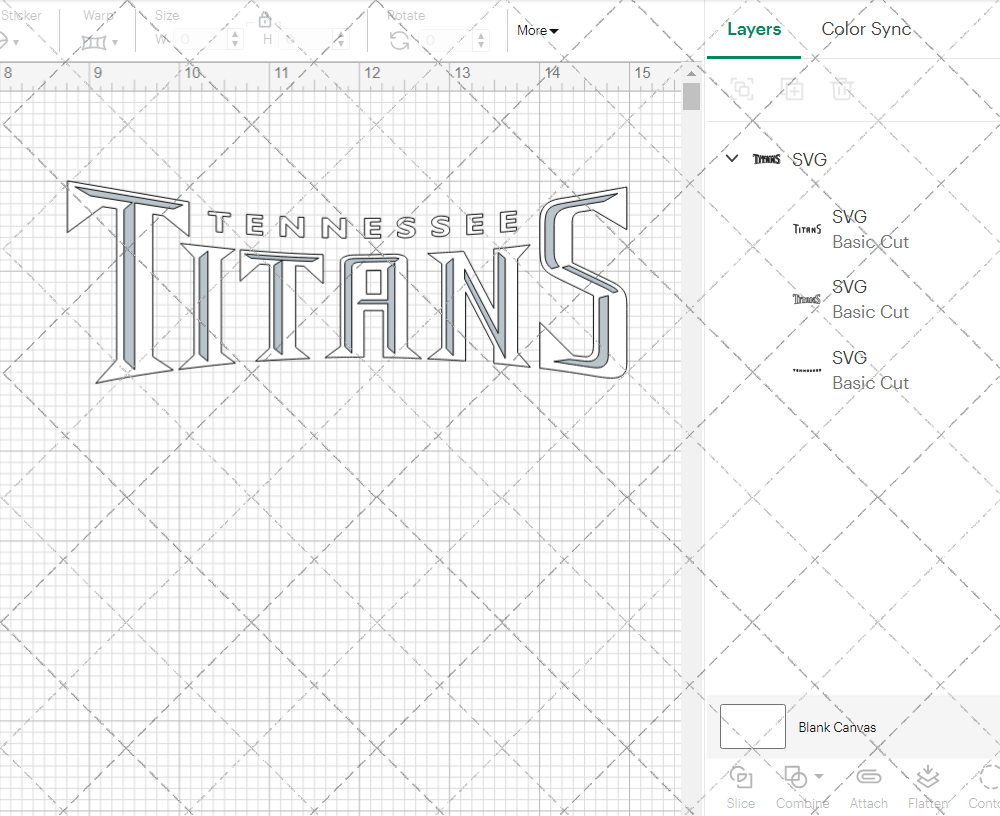
Task: Click the Blank Canvas color swatch
Action: (752, 727)
